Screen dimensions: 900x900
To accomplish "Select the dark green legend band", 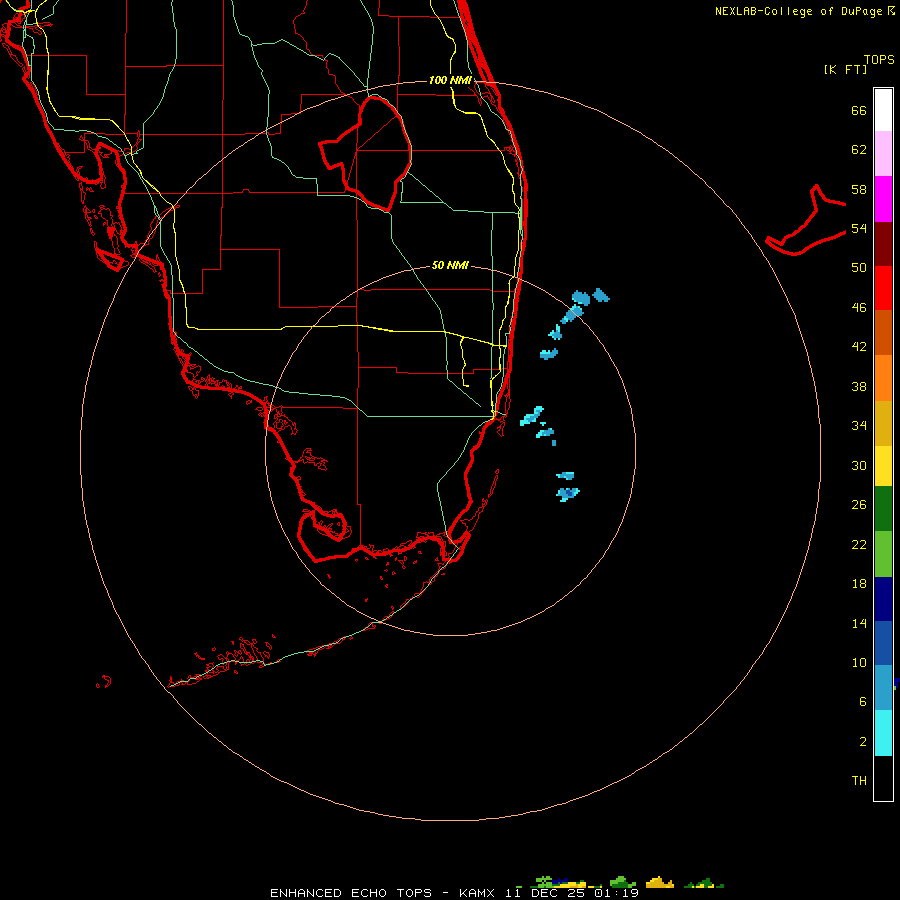I will coord(883,509).
